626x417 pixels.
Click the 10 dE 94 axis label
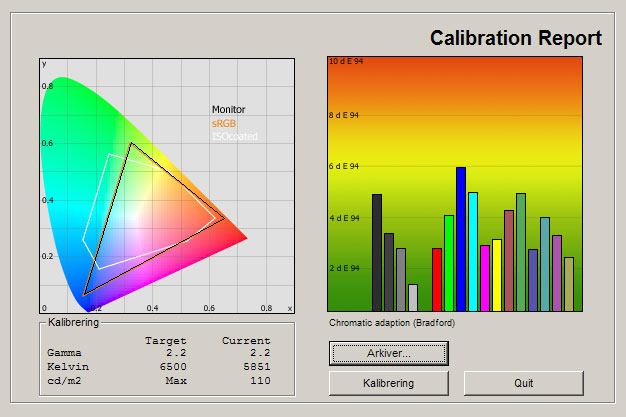[345, 62]
